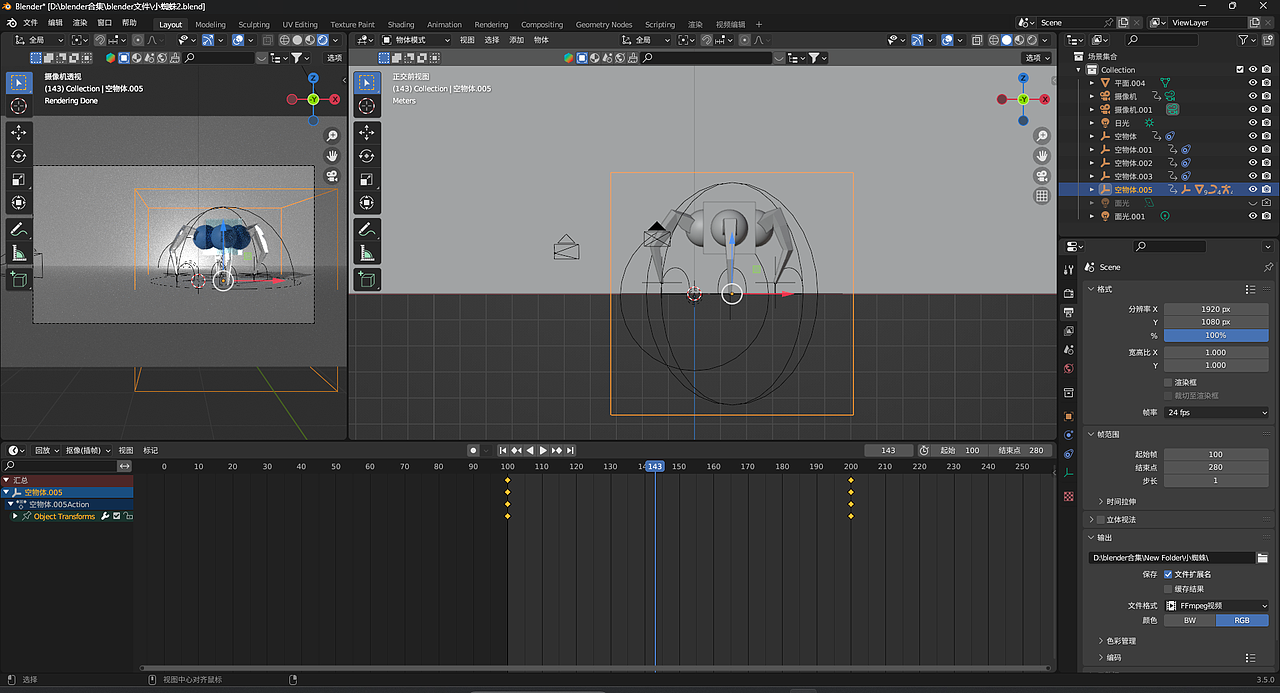Select the Annotate tool in the camera viewport

[18, 229]
